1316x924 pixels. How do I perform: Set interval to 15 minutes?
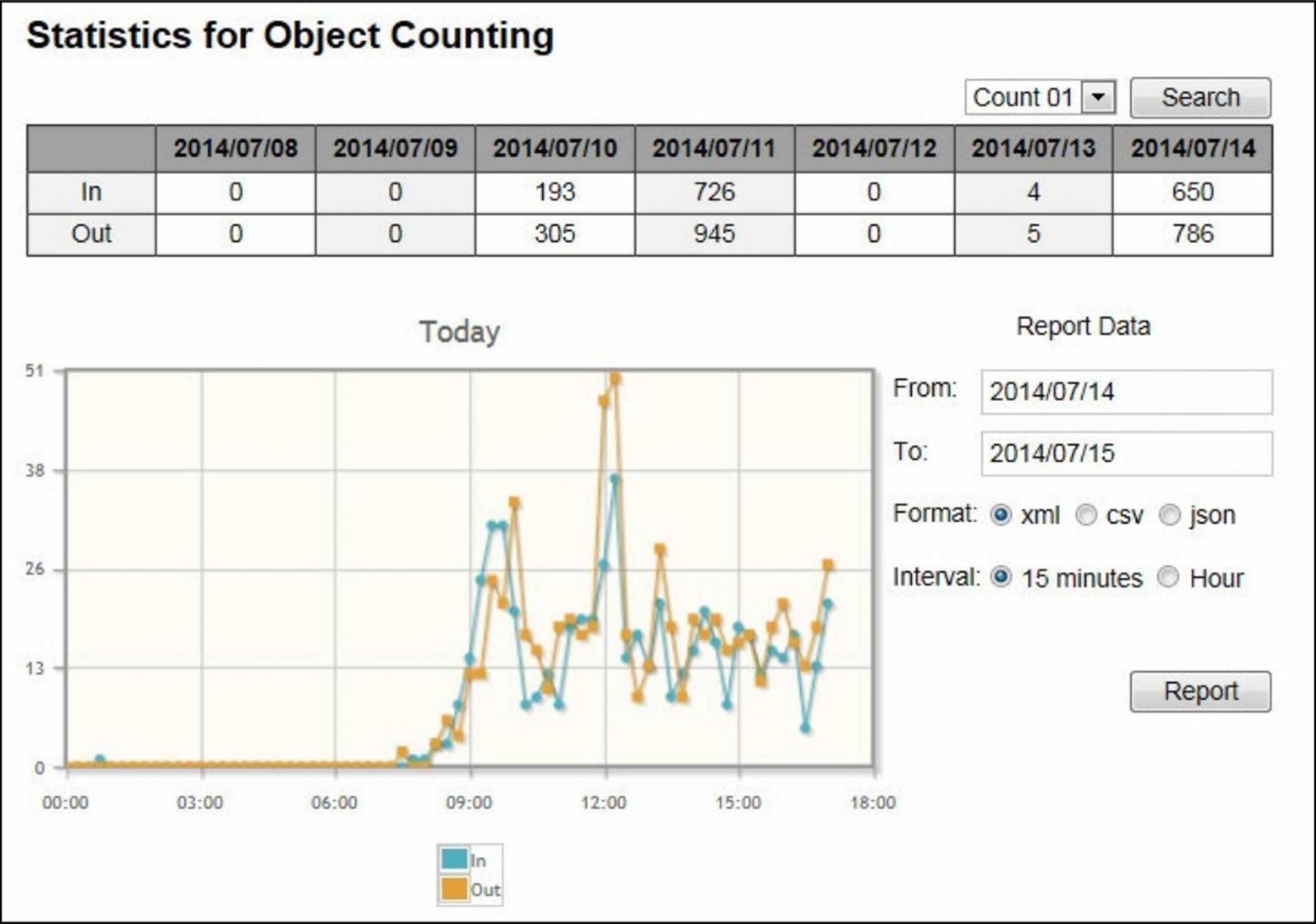[x=1001, y=578]
